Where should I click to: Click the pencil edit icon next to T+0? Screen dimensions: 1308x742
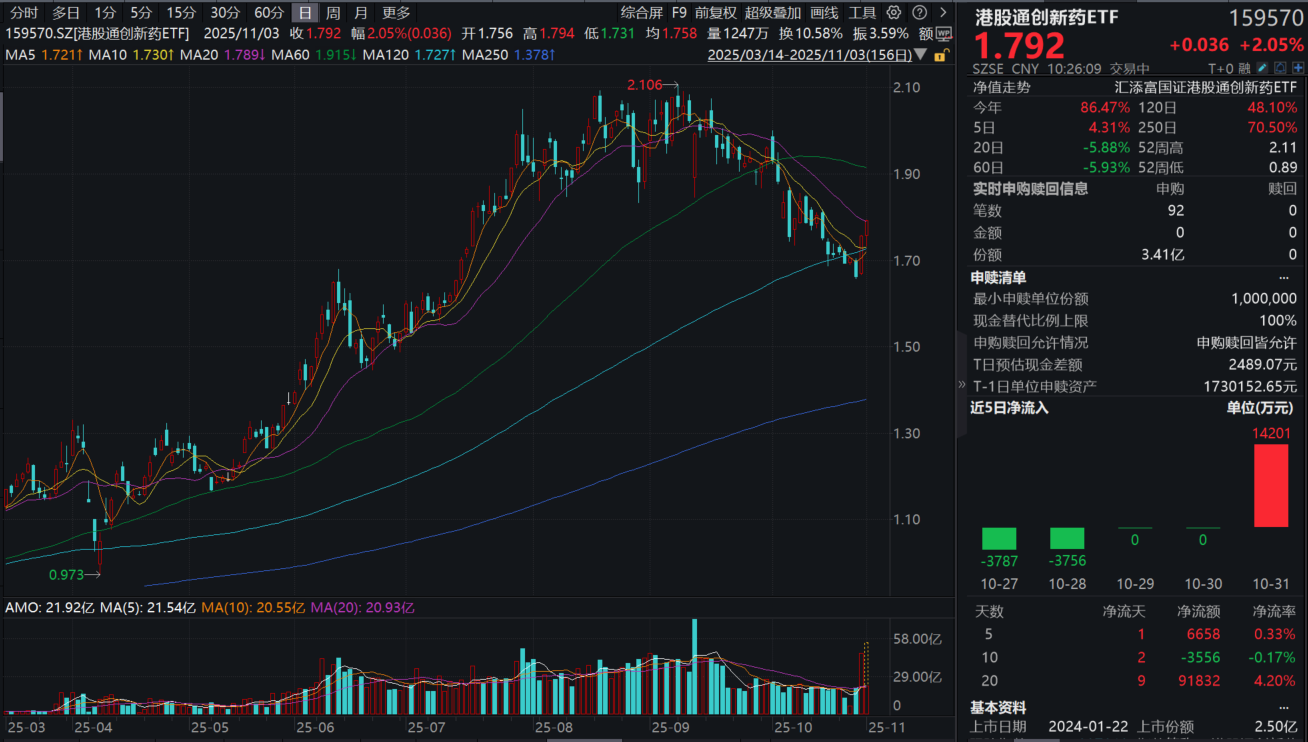(x=1262, y=68)
